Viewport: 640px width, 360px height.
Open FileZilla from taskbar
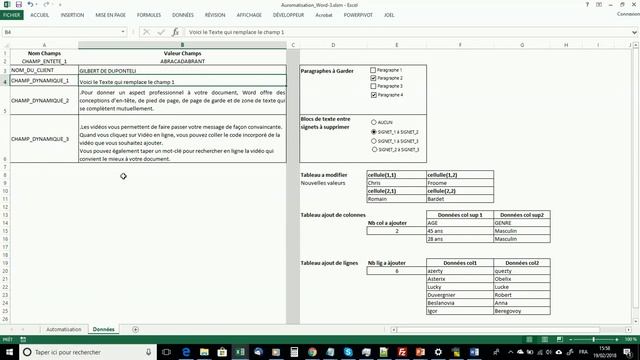pyautogui.click(x=402, y=352)
